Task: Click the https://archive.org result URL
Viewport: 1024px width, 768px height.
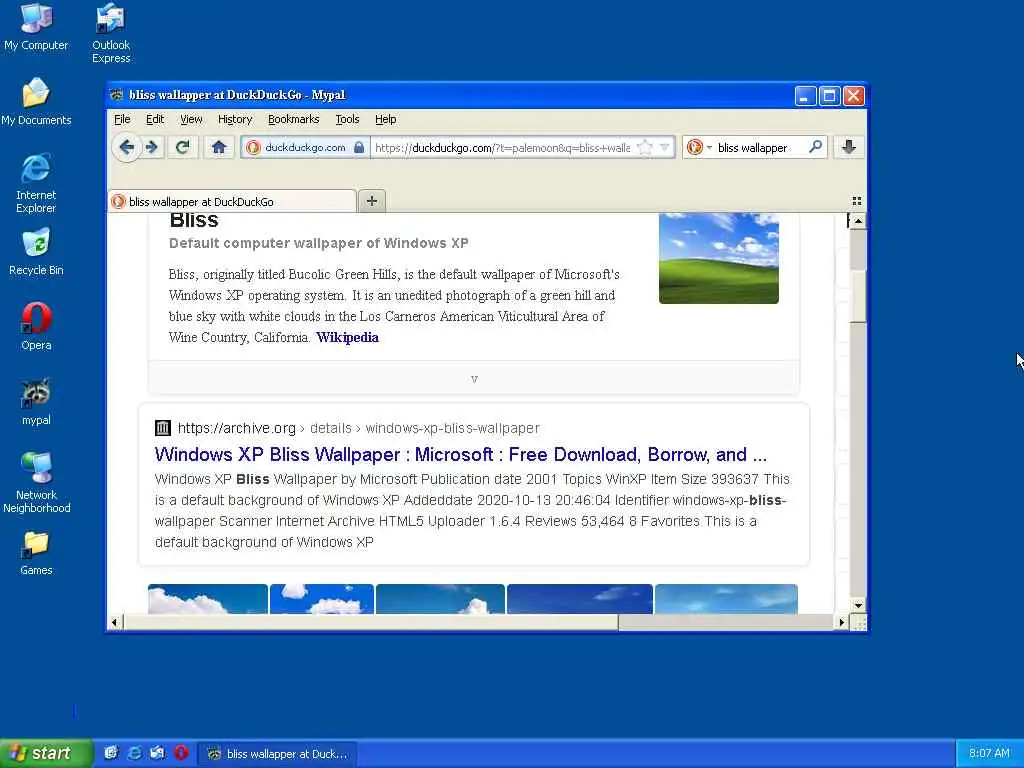Action: click(236, 428)
